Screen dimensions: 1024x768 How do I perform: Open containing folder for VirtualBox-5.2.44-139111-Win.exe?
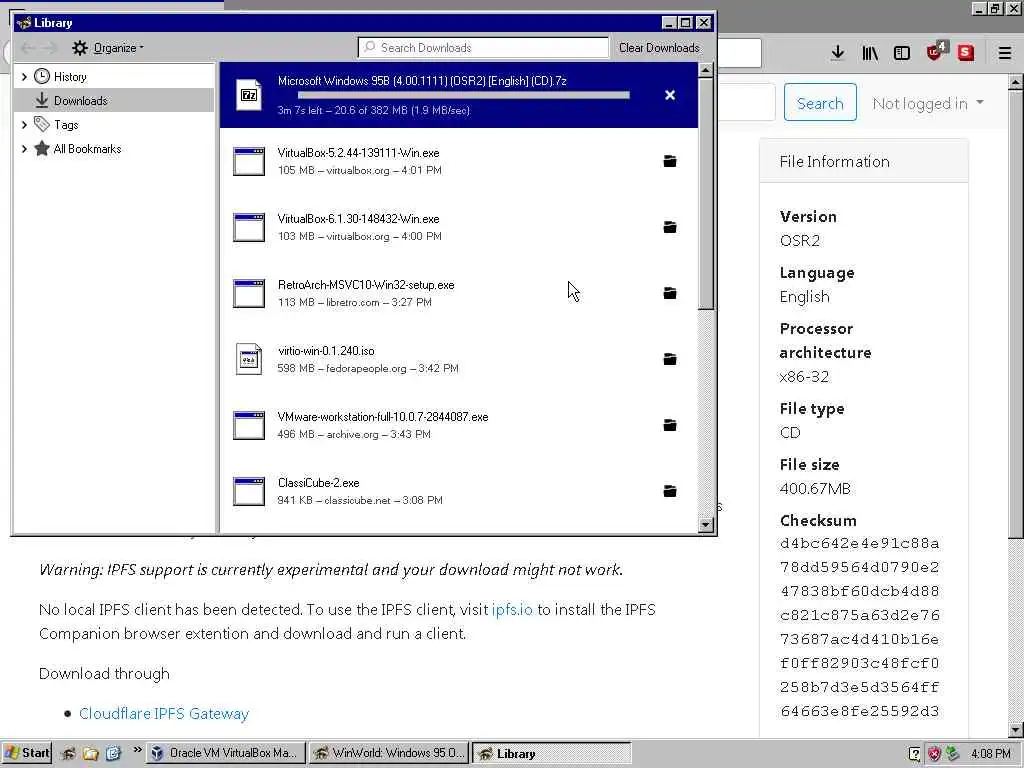[x=669, y=161]
